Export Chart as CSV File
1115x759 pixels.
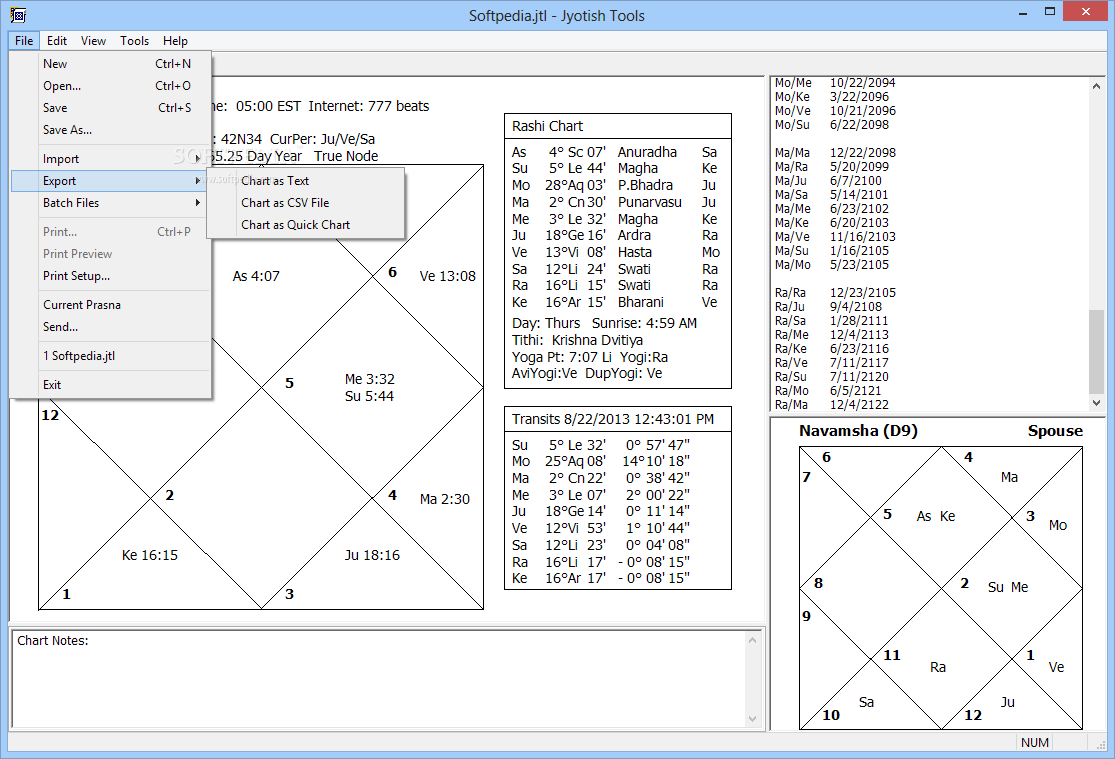306,203
